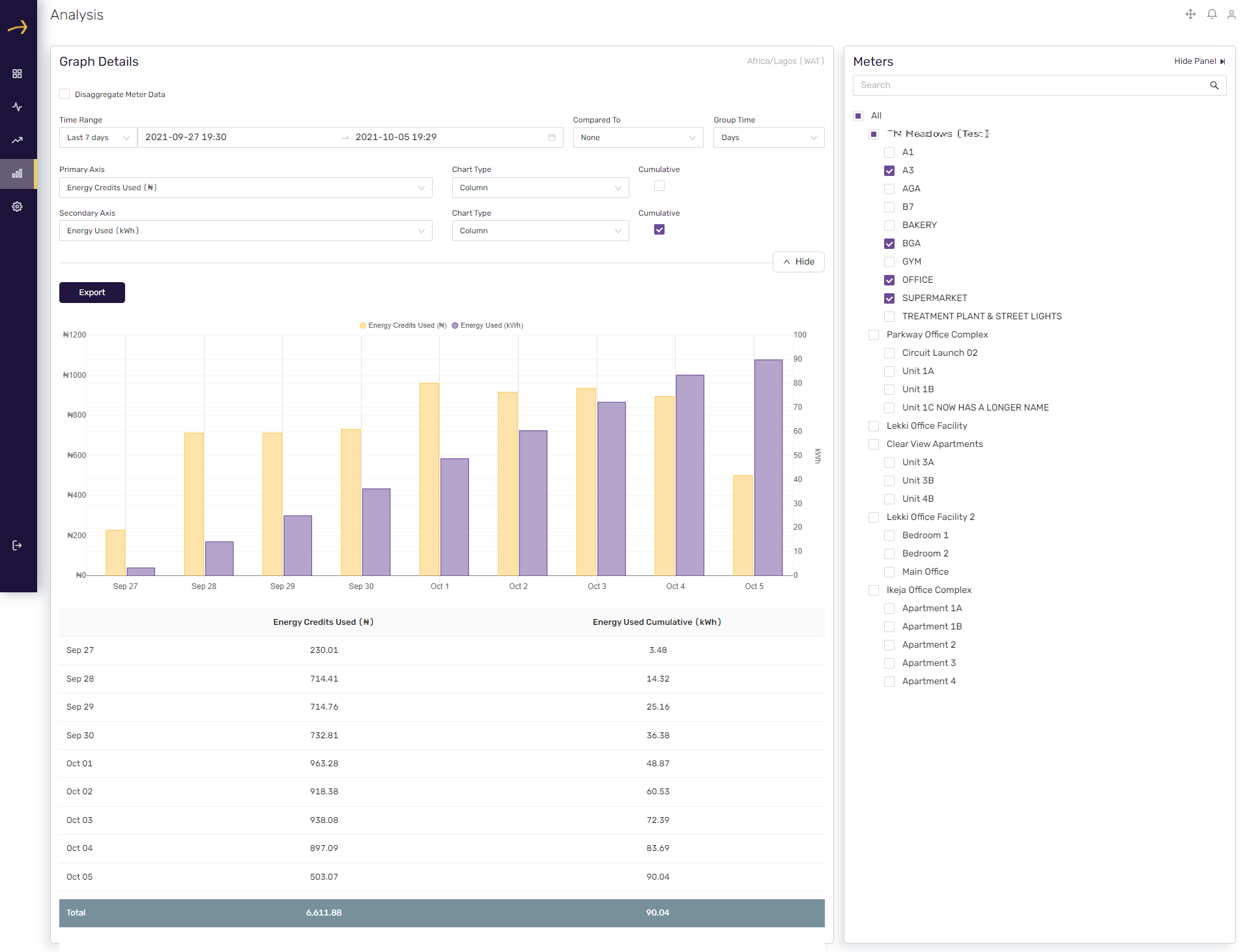This screenshot has width=1249, height=952.
Task: Open the dashboard grid icon in sidebar
Action: coord(18,74)
